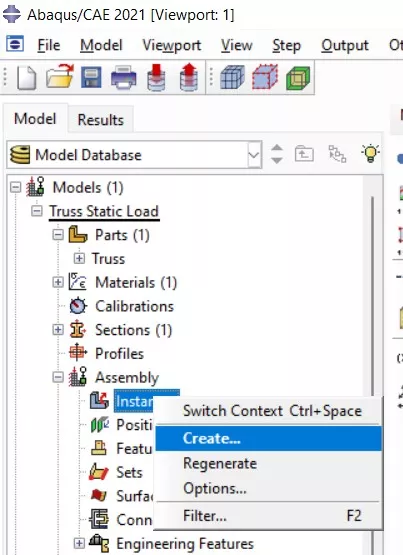Select the green nested cube icon
This screenshot has width=403, height=555.
click(298, 78)
